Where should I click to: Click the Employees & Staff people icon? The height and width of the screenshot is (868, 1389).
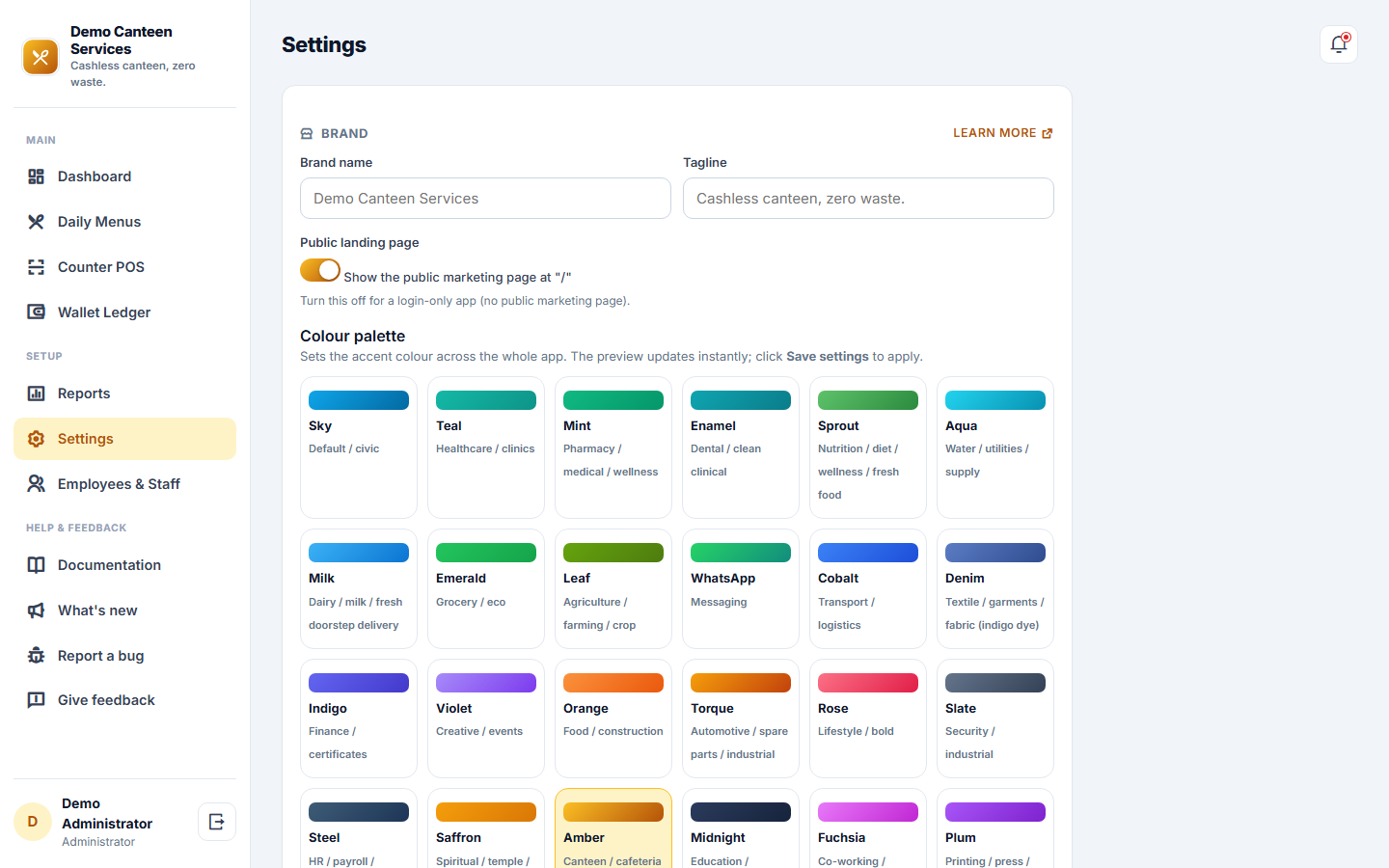pos(36,484)
